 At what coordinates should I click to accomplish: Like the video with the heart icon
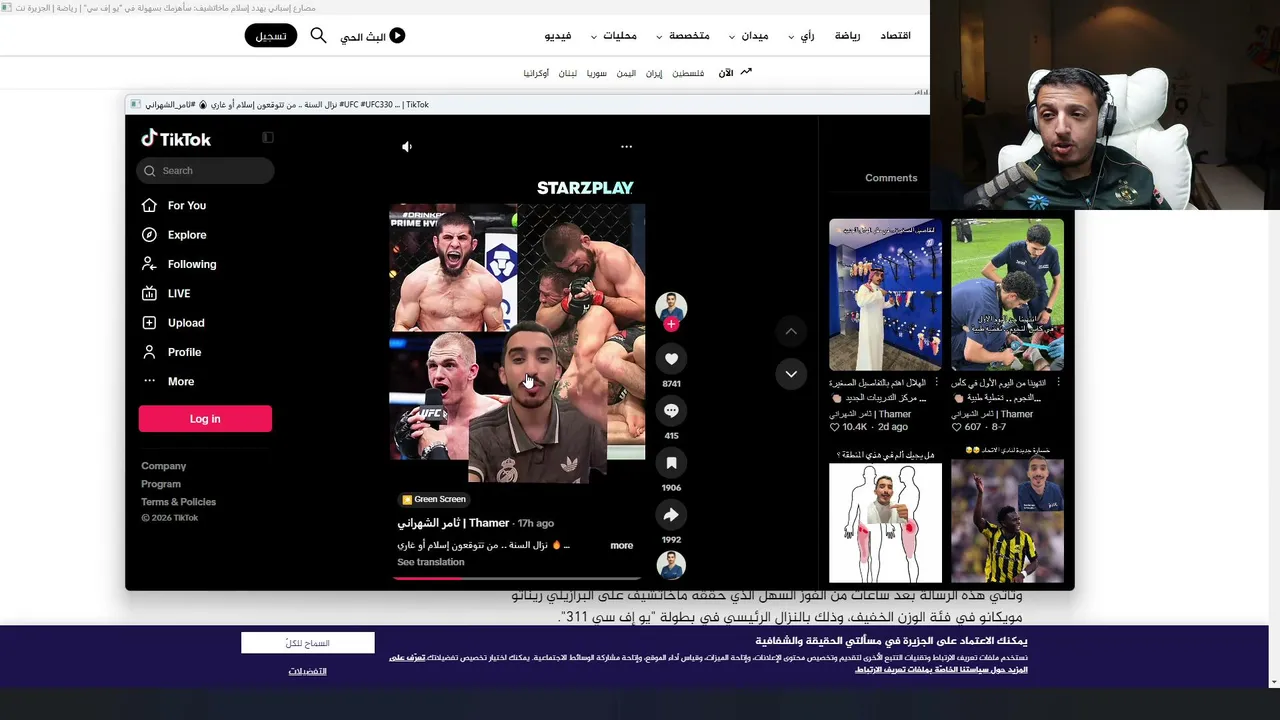[x=671, y=359]
